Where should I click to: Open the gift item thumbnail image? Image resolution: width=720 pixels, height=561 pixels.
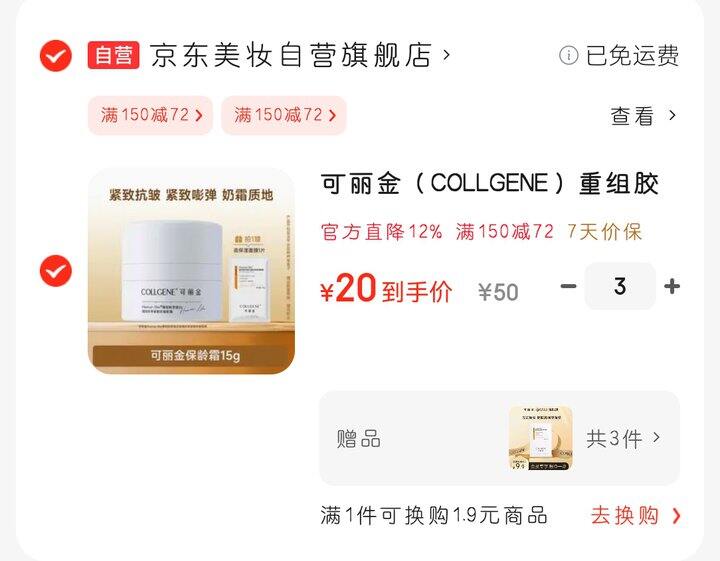(x=540, y=438)
